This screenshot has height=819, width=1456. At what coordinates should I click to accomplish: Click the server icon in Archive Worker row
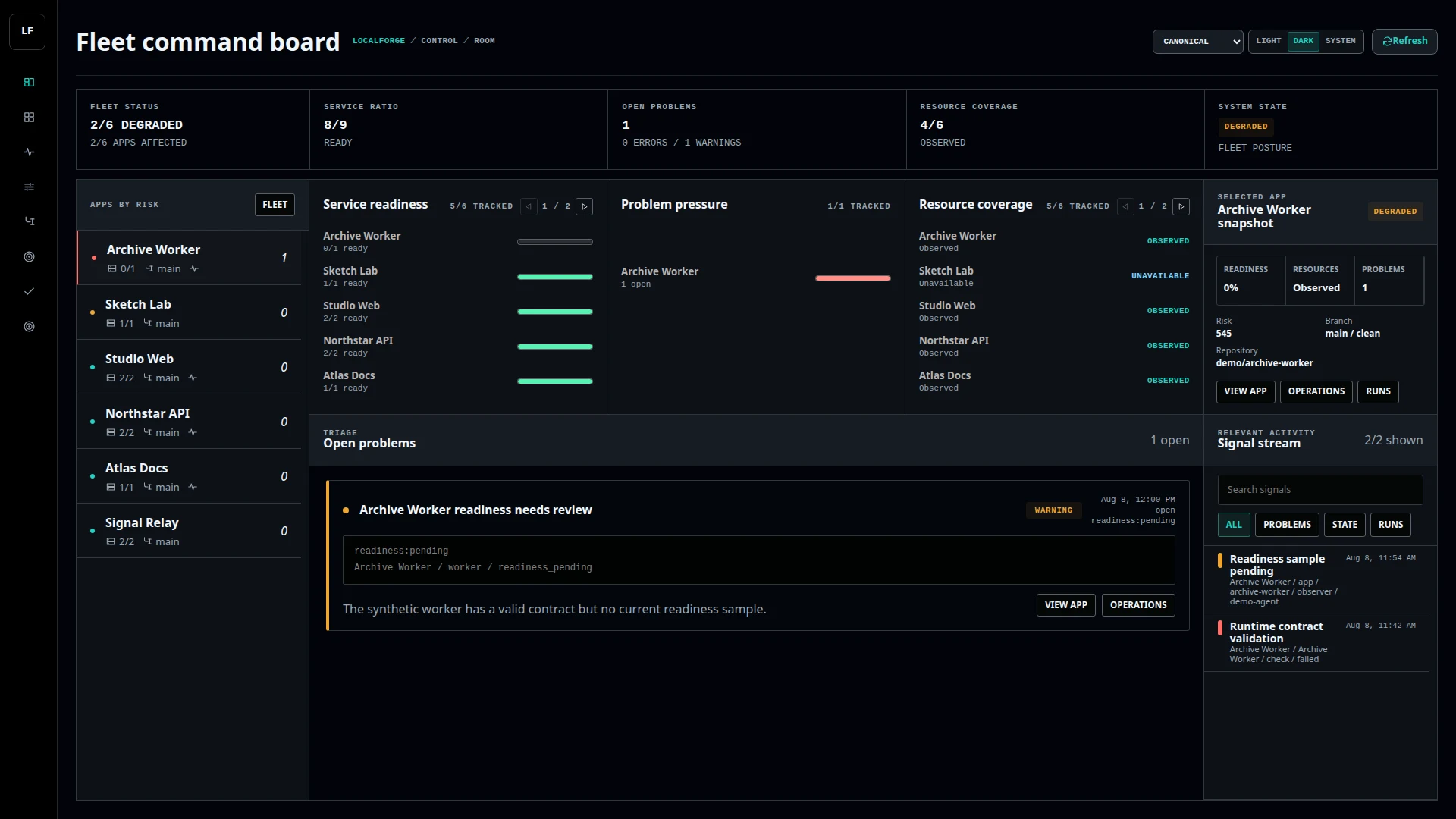112,268
